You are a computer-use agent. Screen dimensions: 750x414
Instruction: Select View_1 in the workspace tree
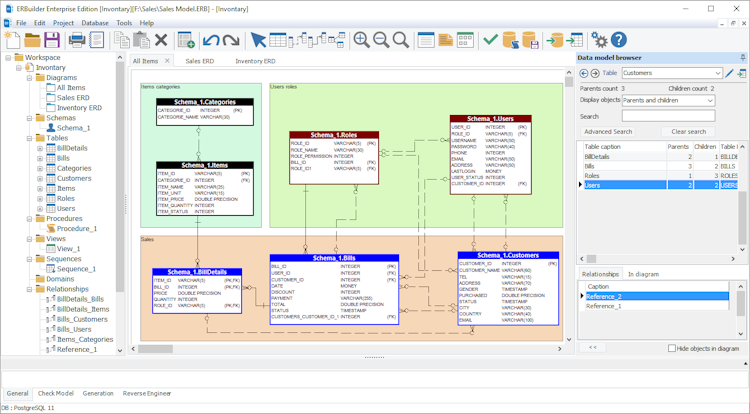68,249
